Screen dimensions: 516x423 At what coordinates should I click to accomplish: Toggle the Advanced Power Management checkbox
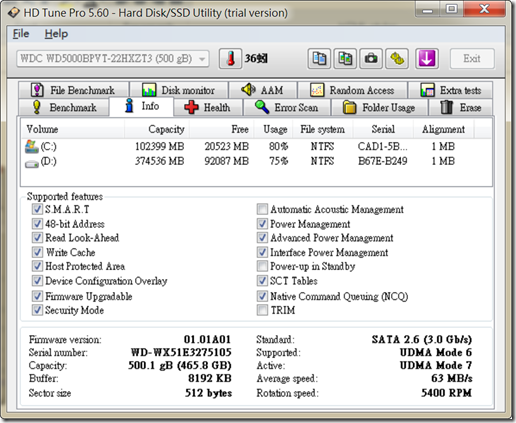(x=262, y=238)
